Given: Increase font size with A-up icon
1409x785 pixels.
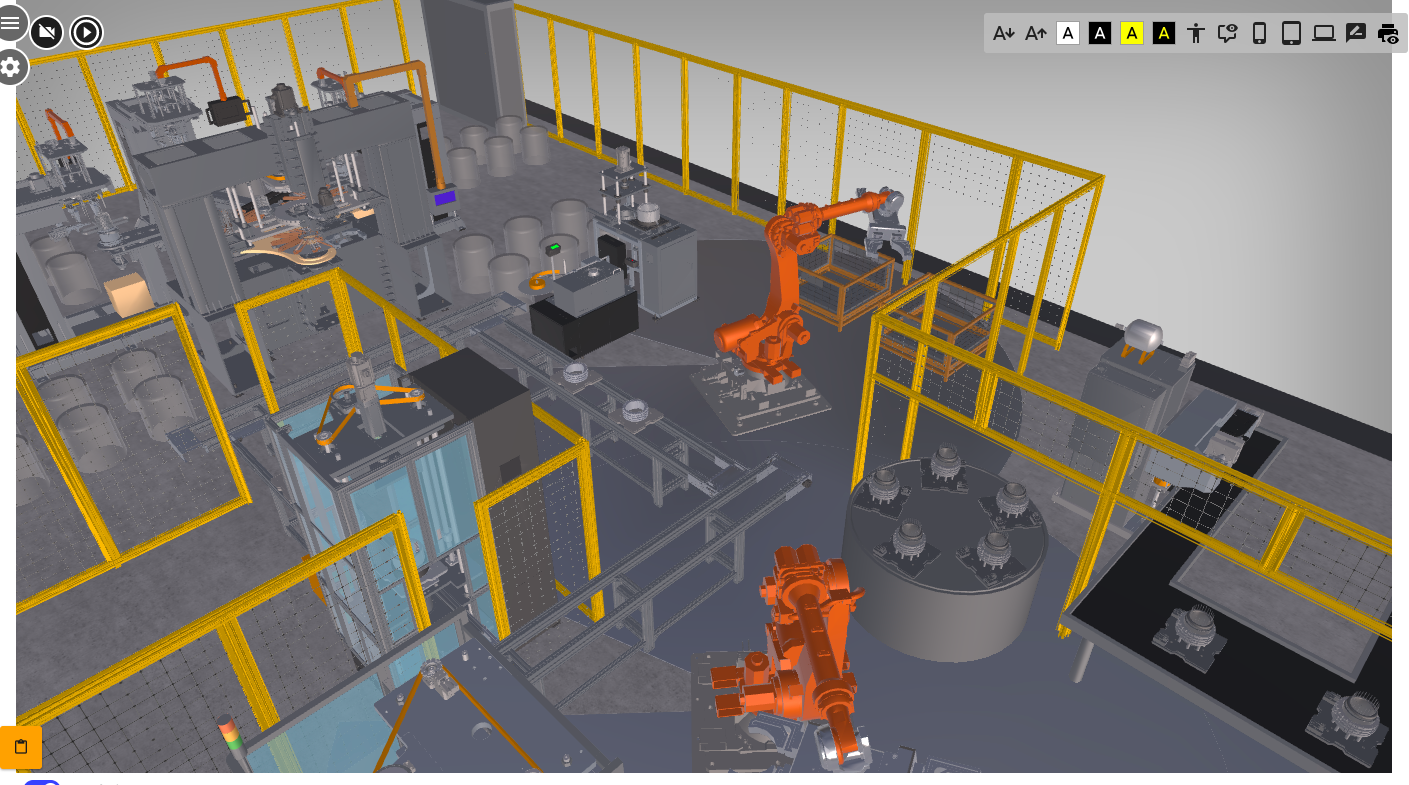Looking at the screenshot, I should (1036, 33).
